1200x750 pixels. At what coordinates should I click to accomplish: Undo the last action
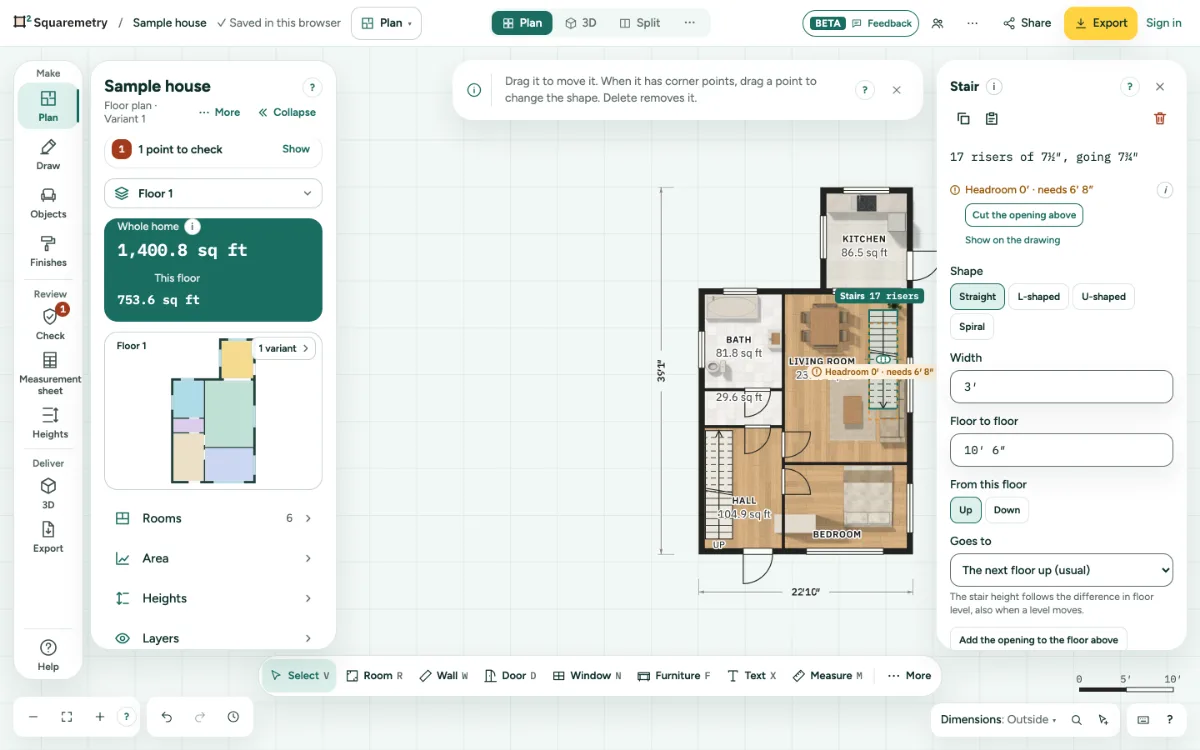[167, 717]
